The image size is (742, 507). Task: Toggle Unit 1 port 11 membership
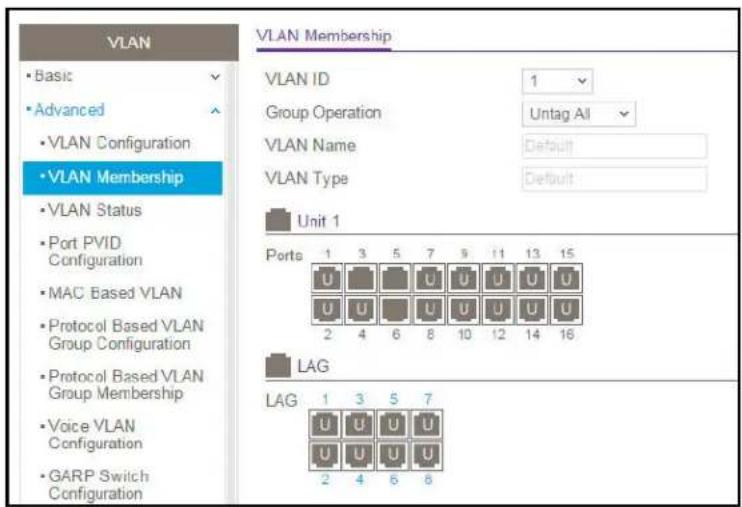click(498, 279)
